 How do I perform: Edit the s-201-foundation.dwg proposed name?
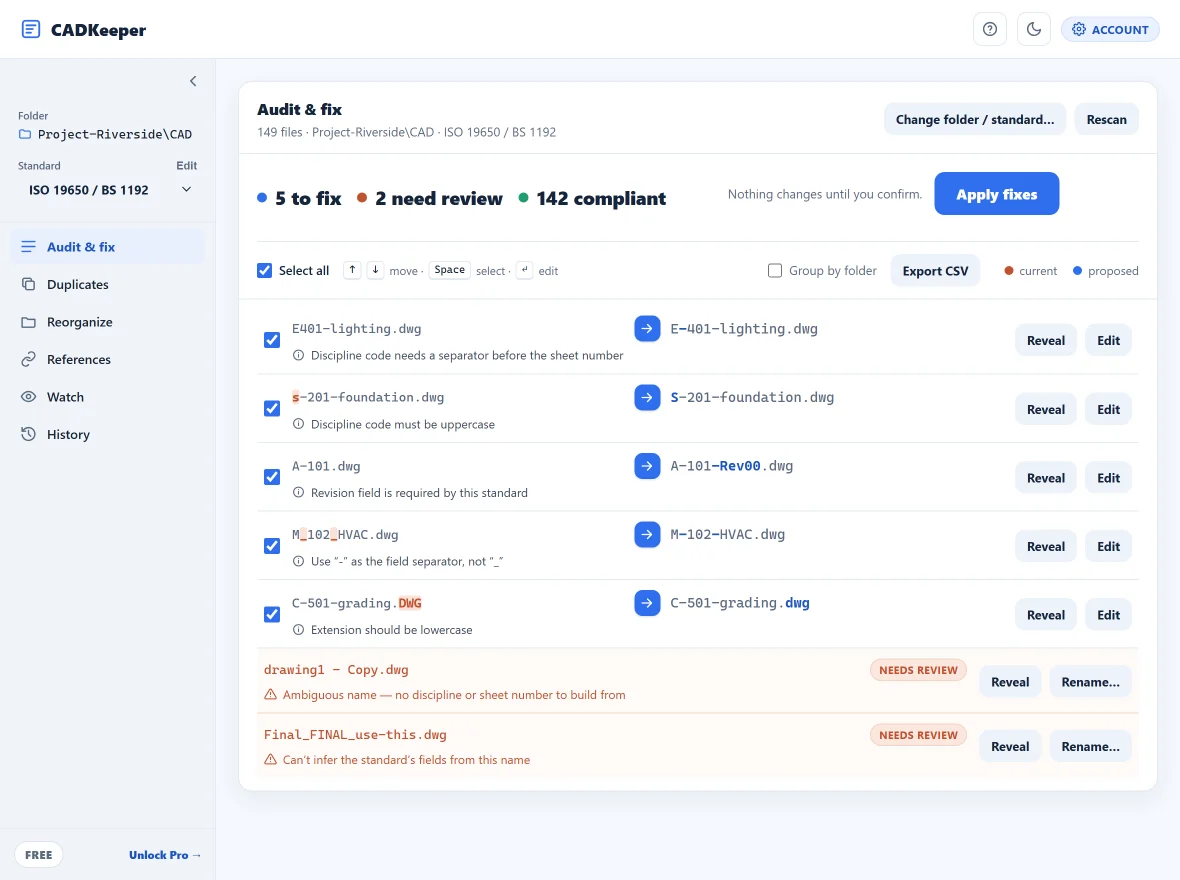(1108, 410)
